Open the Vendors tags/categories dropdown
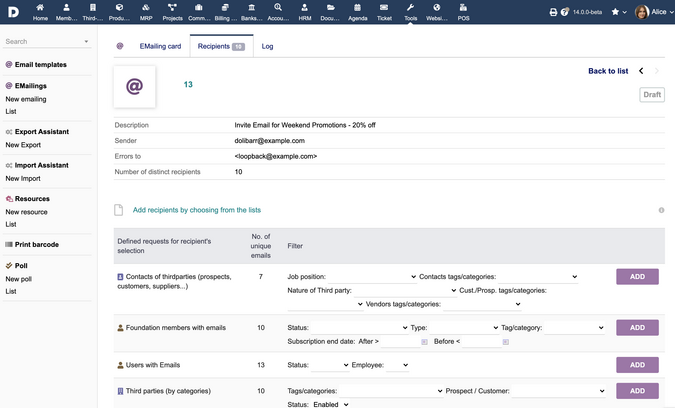The height and width of the screenshot is (408, 675). 482,304
